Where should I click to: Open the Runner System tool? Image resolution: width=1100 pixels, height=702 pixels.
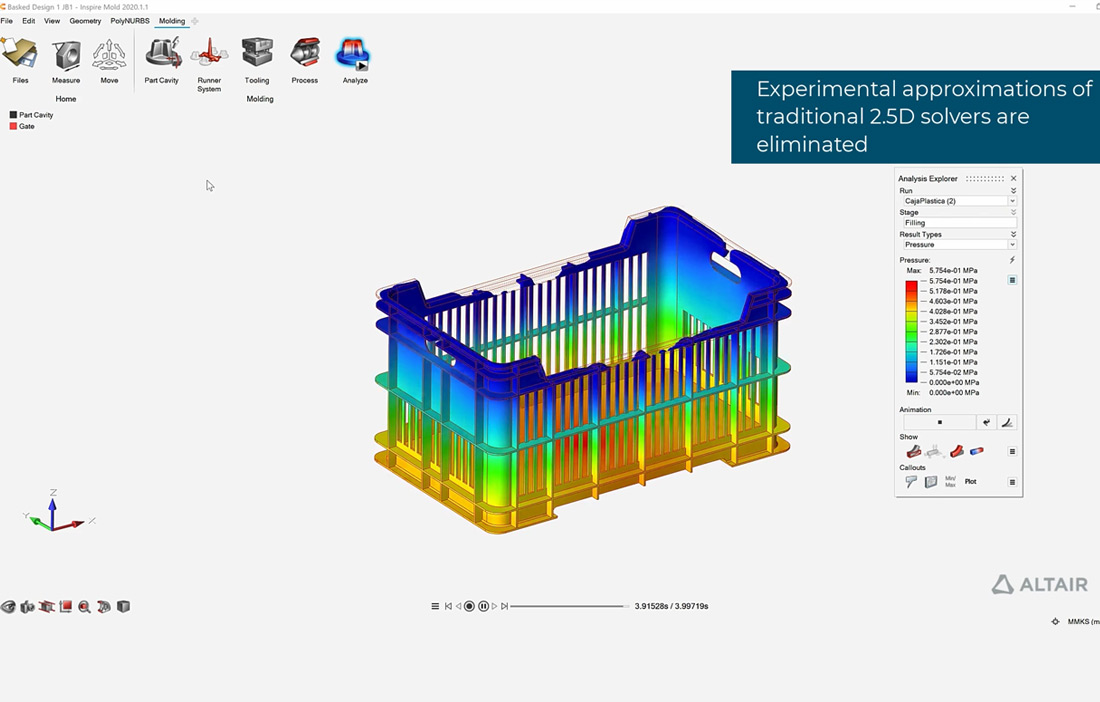pos(209,54)
